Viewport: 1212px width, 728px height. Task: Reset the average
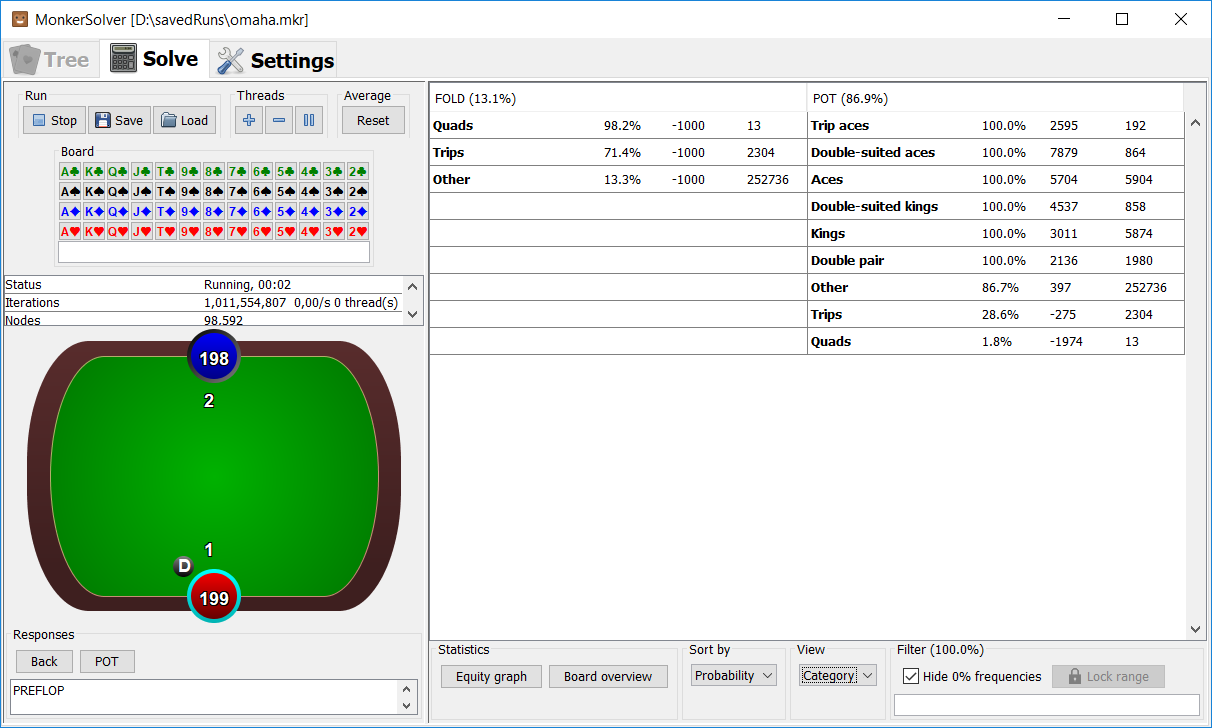[x=373, y=120]
